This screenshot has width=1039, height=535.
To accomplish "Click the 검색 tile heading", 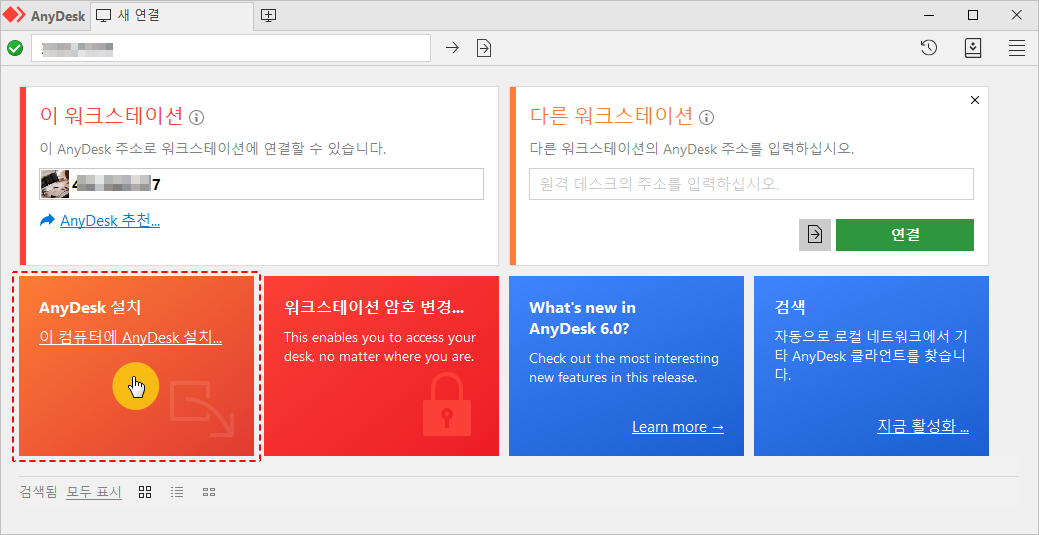I will click(790, 308).
